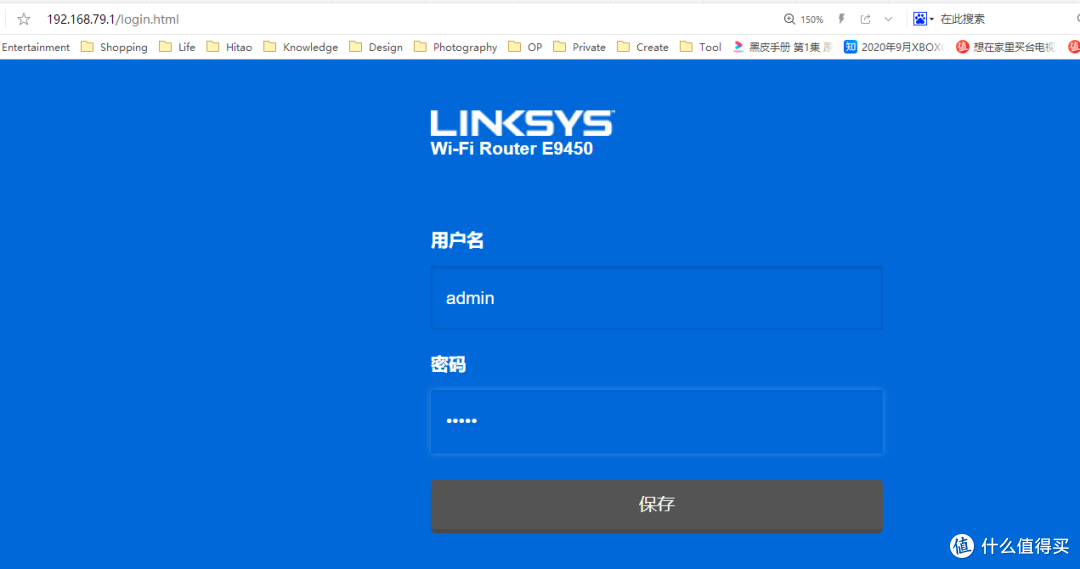
Task: Expand the address bar dropdown chevron
Action: point(889,19)
